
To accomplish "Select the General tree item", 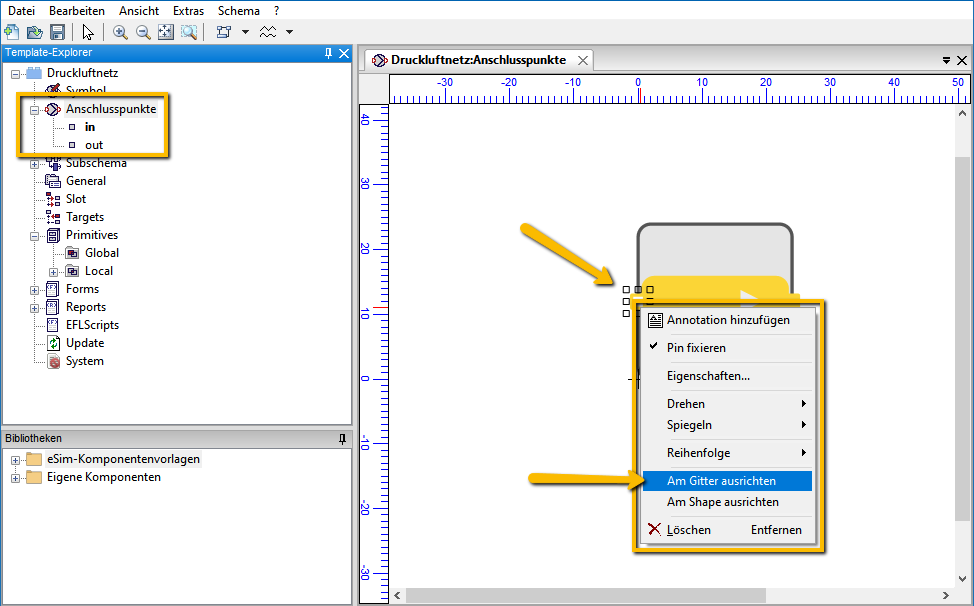I will tap(86, 181).
